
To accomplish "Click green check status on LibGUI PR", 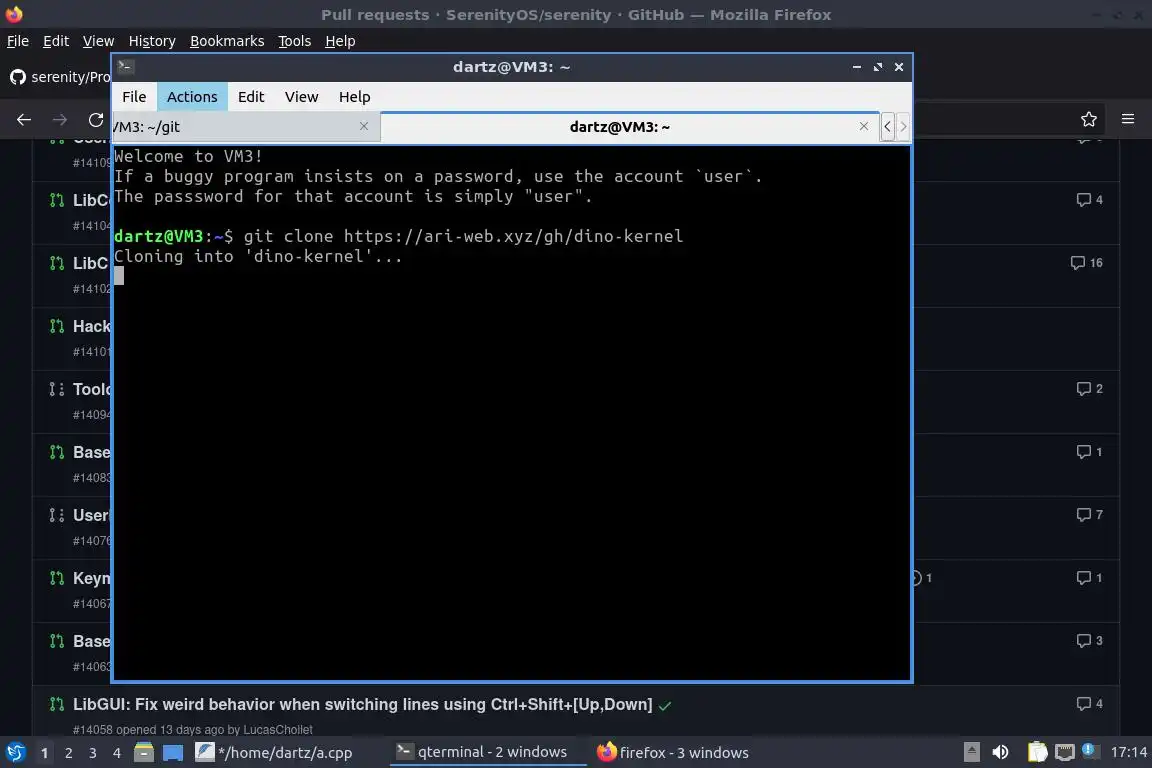I will 665,706.
